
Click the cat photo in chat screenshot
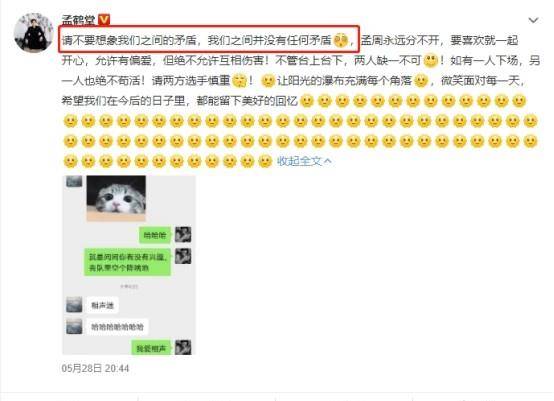click(116, 198)
